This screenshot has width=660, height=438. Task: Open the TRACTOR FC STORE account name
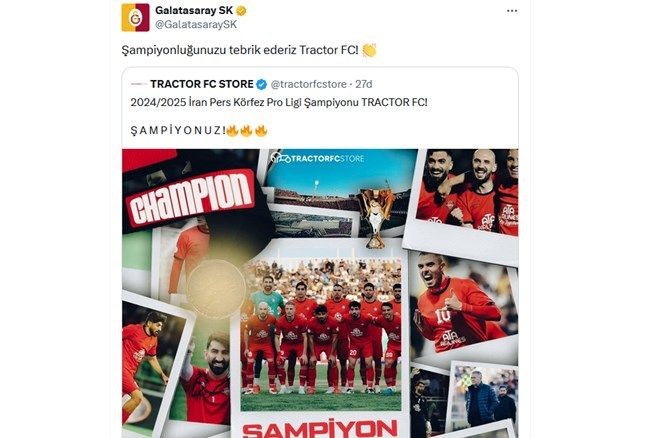tap(202, 84)
